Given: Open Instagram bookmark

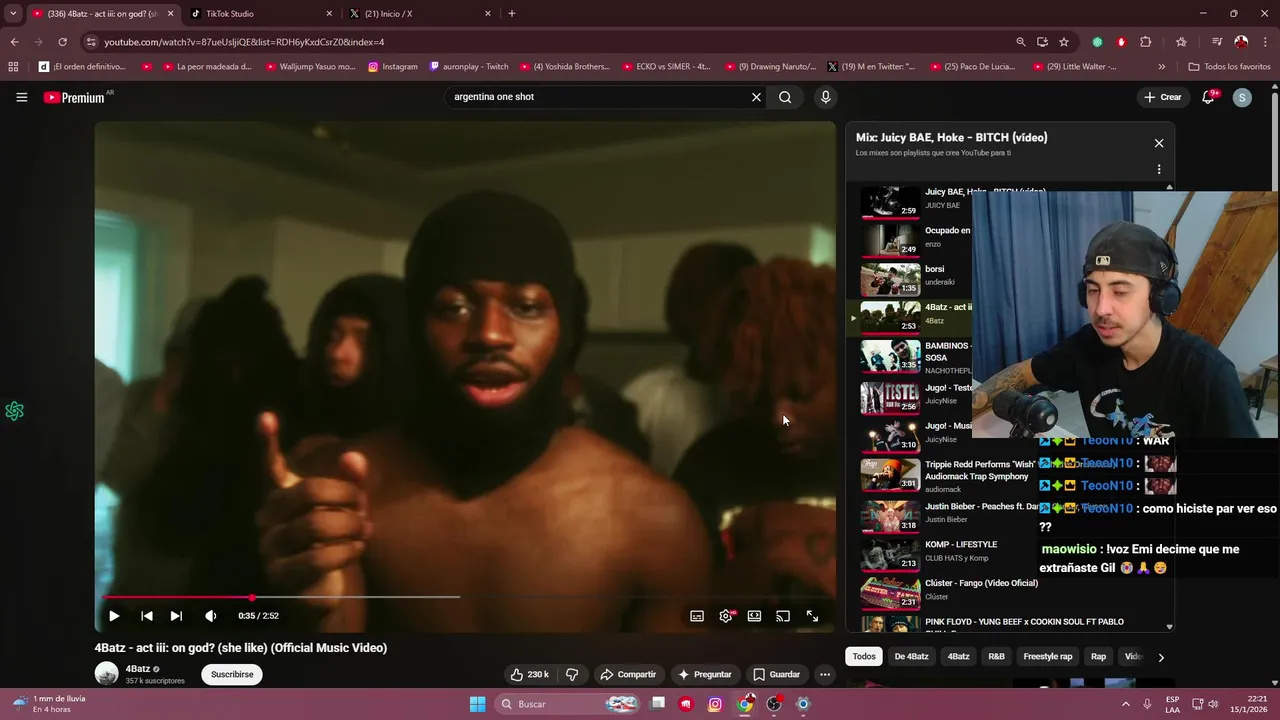Looking at the screenshot, I should [393, 67].
